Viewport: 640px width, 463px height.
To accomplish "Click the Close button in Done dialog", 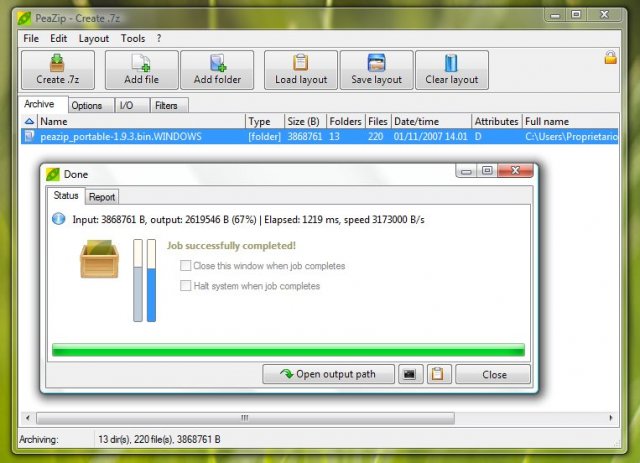I will [x=493, y=374].
